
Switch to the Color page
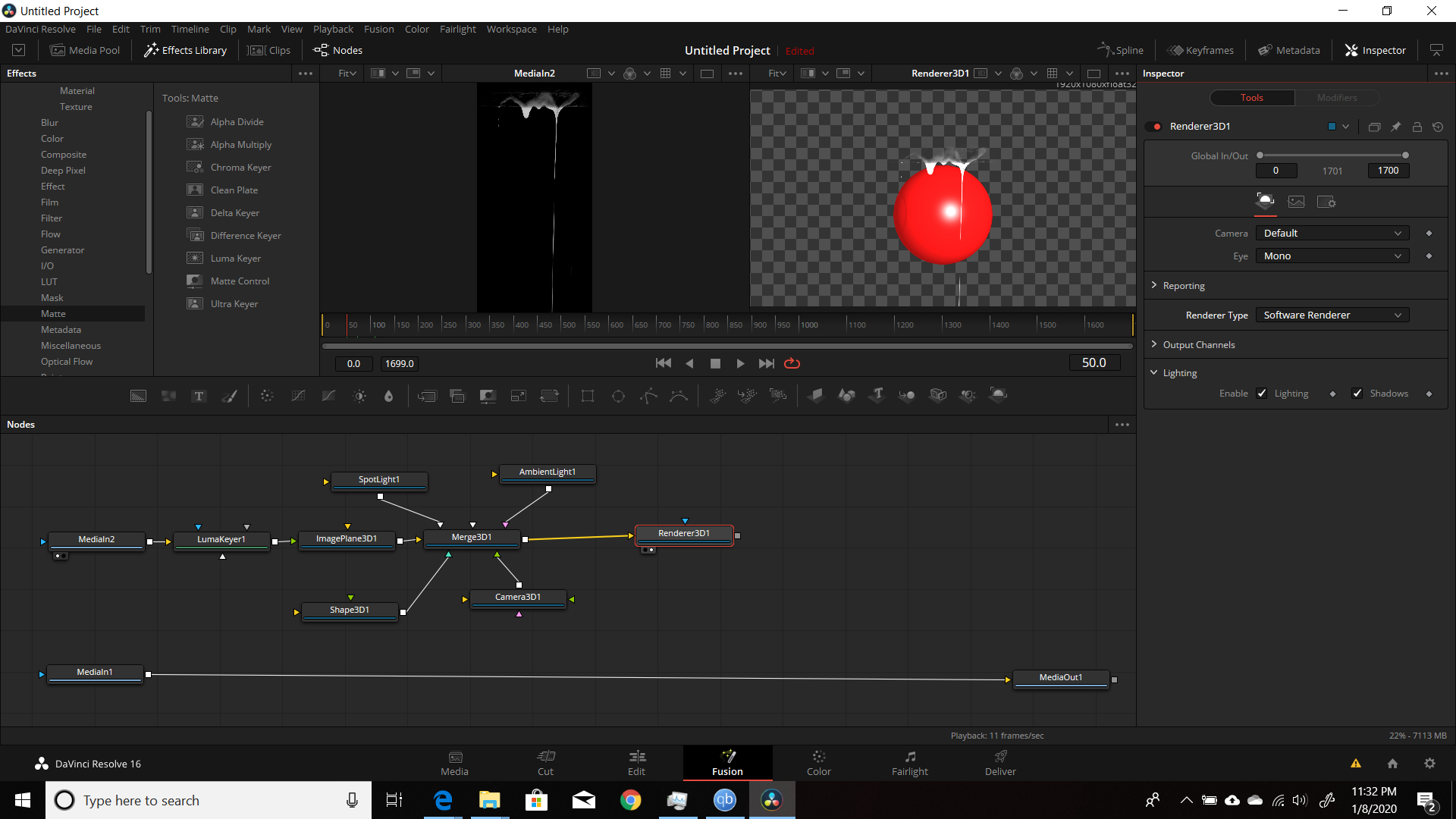(x=818, y=763)
